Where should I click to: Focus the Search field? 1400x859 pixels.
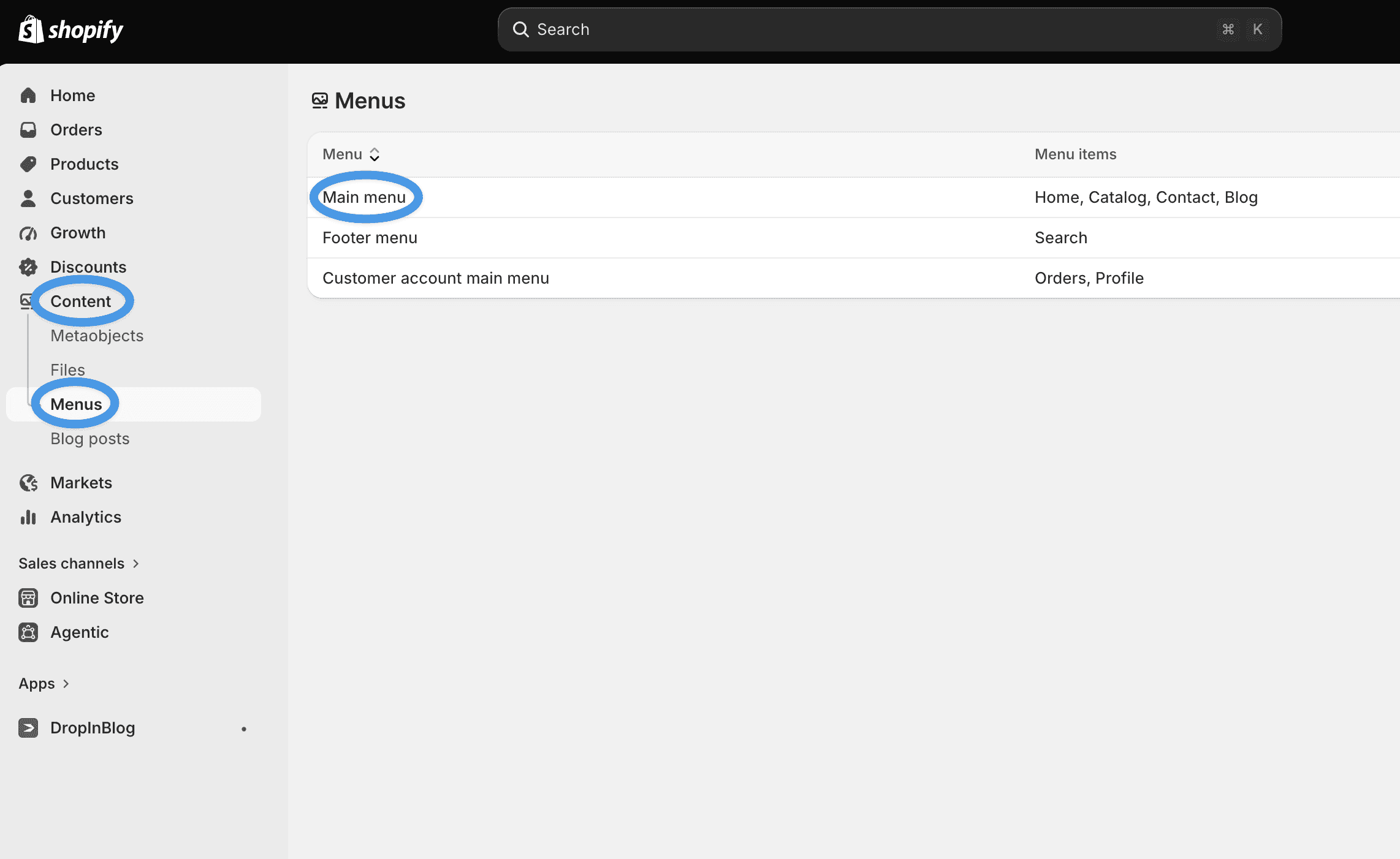[x=889, y=29]
